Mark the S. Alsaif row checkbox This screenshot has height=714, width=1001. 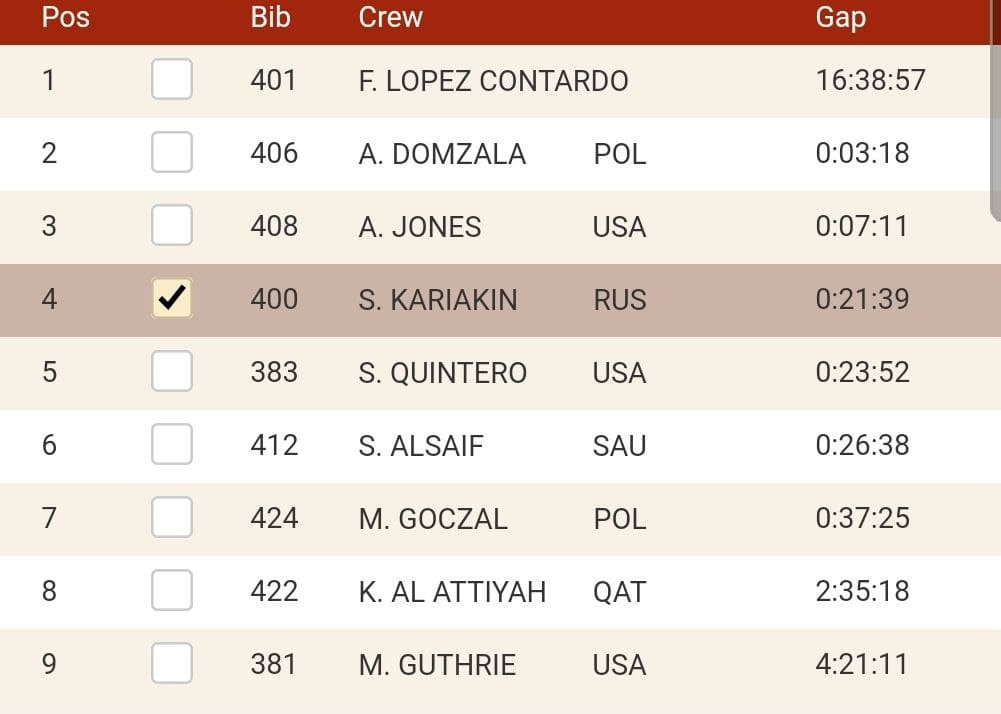pyautogui.click(x=172, y=444)
